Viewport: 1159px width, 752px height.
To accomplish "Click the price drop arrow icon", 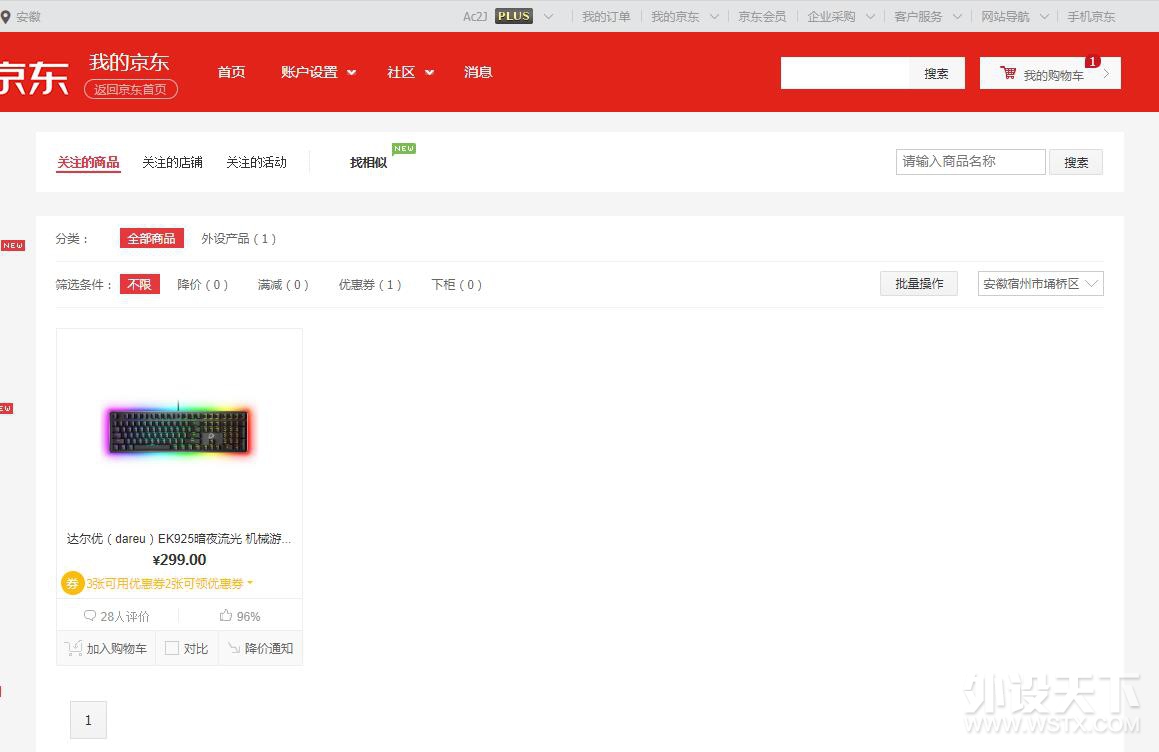I will [234, 648].
